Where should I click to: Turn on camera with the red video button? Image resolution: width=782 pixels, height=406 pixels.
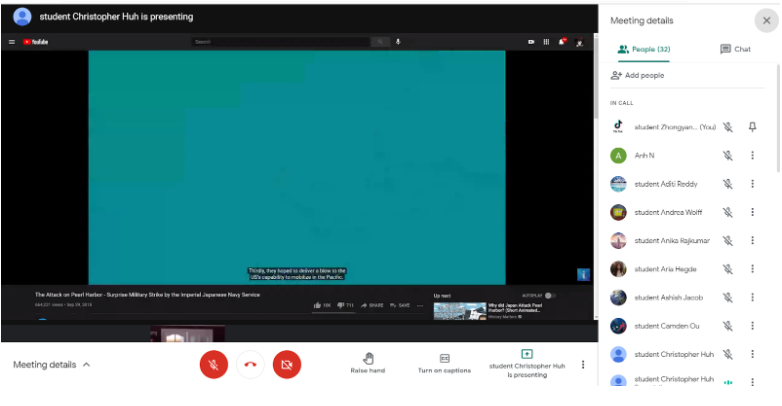pyautogui.click(x=287, y=365)
